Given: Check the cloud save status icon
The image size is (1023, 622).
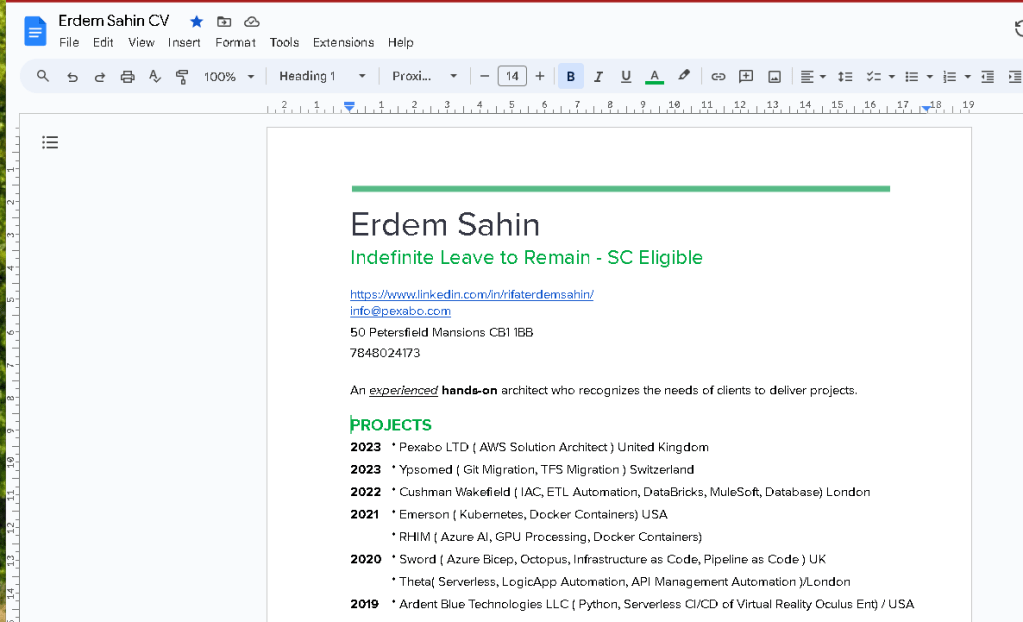Looking at the screenshot, I should [251, 22].
